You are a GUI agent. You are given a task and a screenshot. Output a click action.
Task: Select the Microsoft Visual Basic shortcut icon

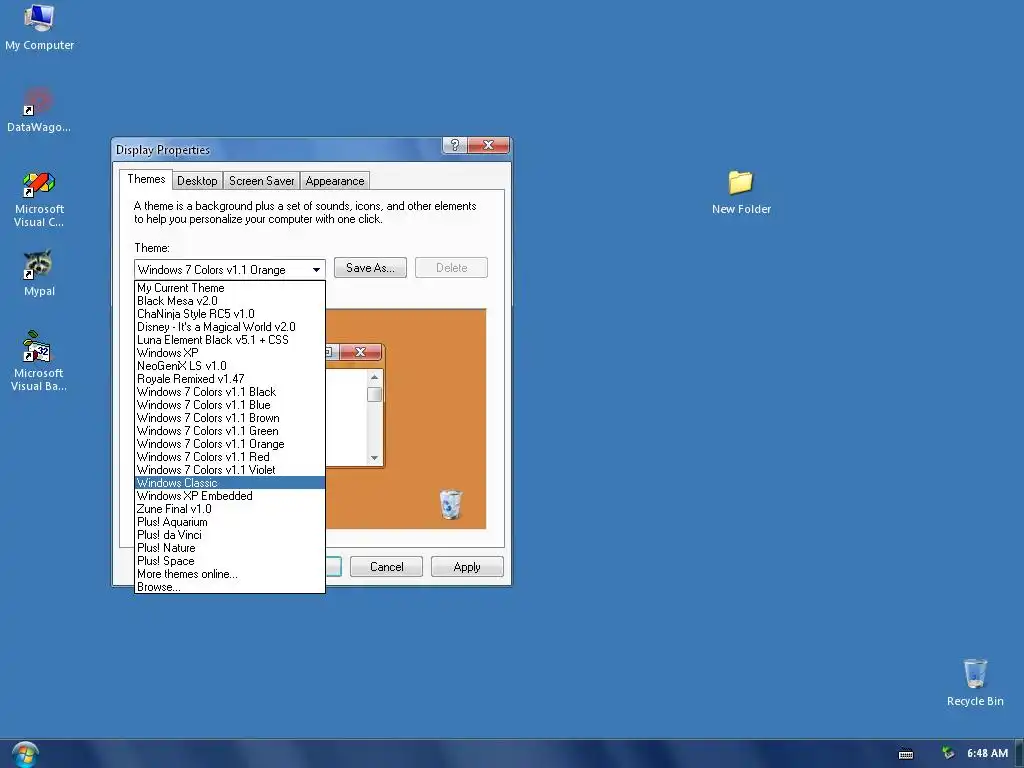tap(37, 347)
